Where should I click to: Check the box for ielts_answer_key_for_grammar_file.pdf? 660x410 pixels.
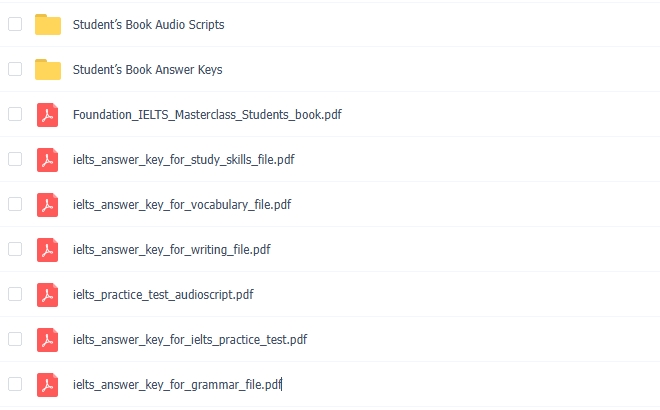click(x=15, y=384)
